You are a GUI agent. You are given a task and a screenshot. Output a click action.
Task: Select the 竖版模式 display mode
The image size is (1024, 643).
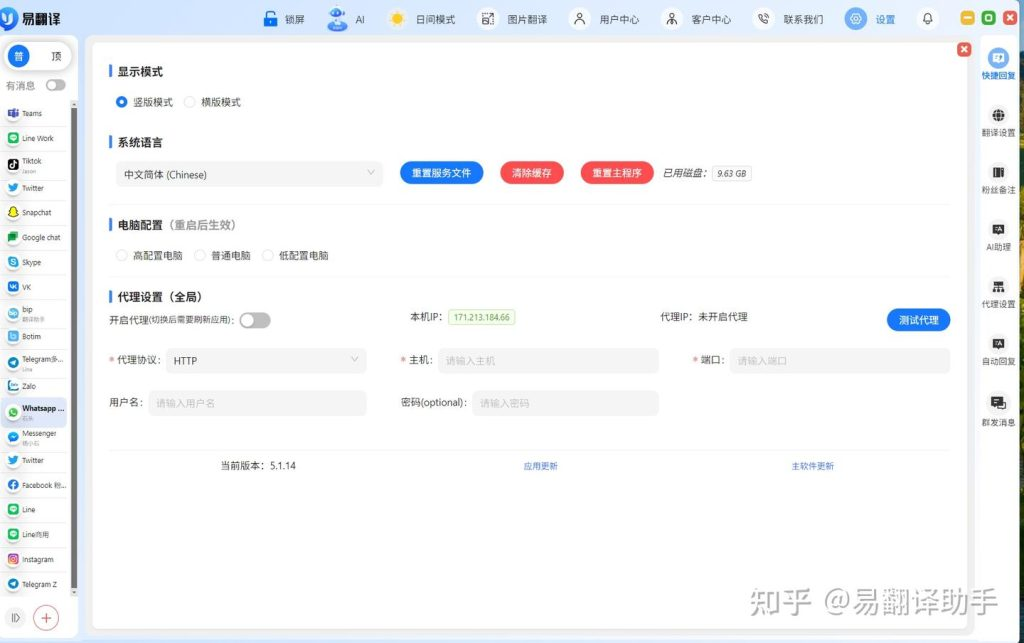click(x=120, y=101)
